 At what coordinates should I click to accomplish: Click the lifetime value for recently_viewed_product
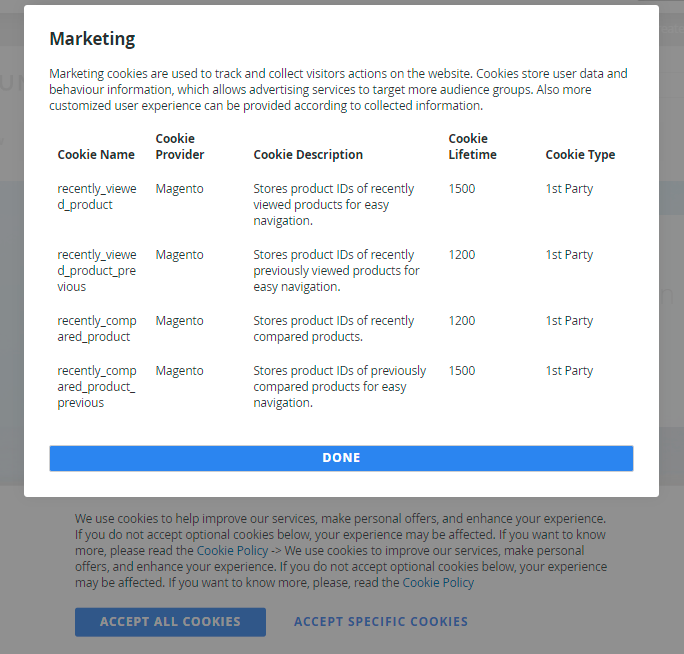(462, 189)
